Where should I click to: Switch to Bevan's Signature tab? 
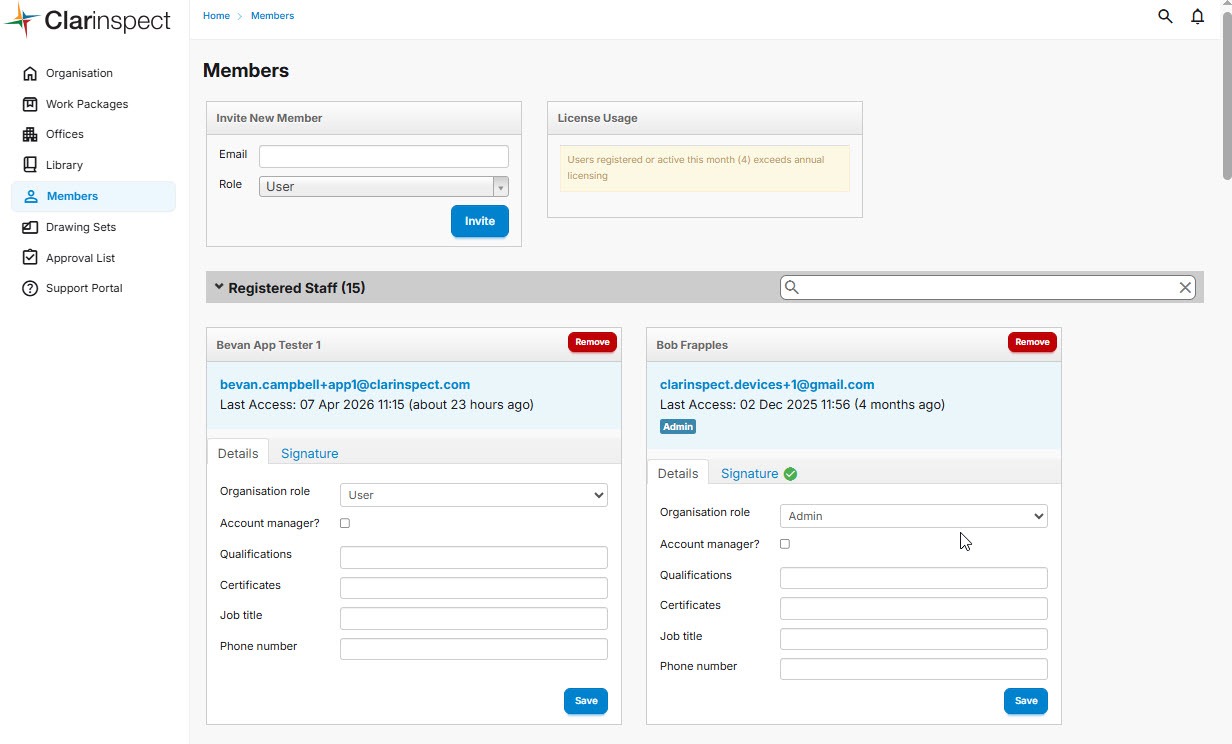(x=309, y=453)
